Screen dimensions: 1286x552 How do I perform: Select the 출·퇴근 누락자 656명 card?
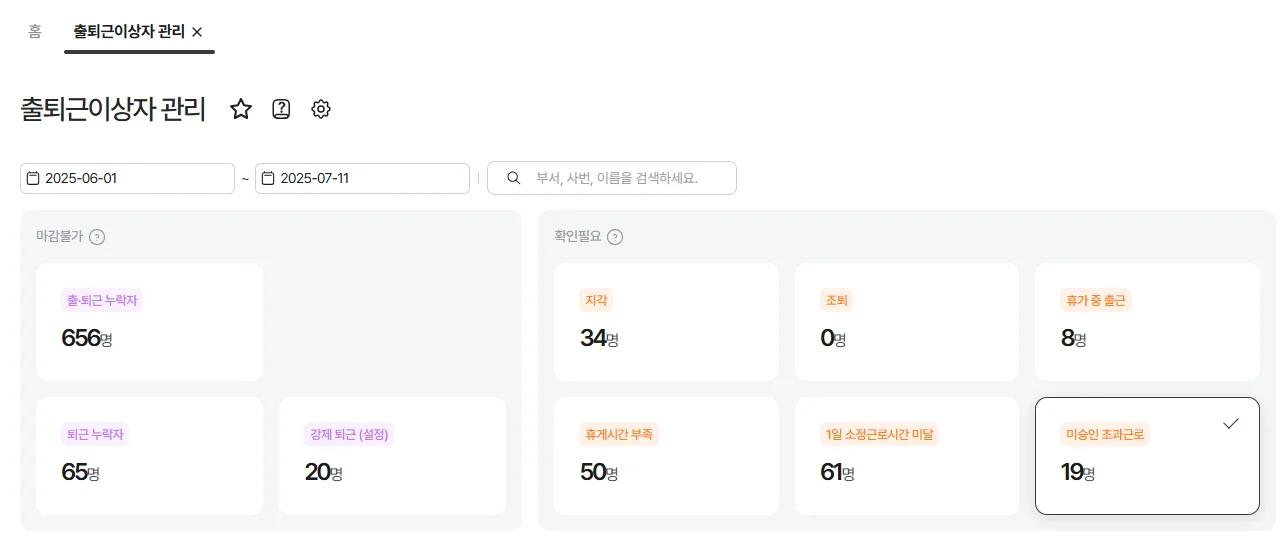[149, 322]
